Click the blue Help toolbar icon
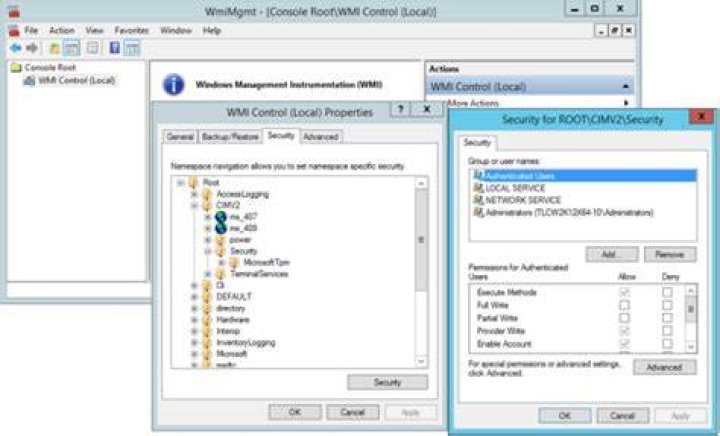 (x=115, y=48)
